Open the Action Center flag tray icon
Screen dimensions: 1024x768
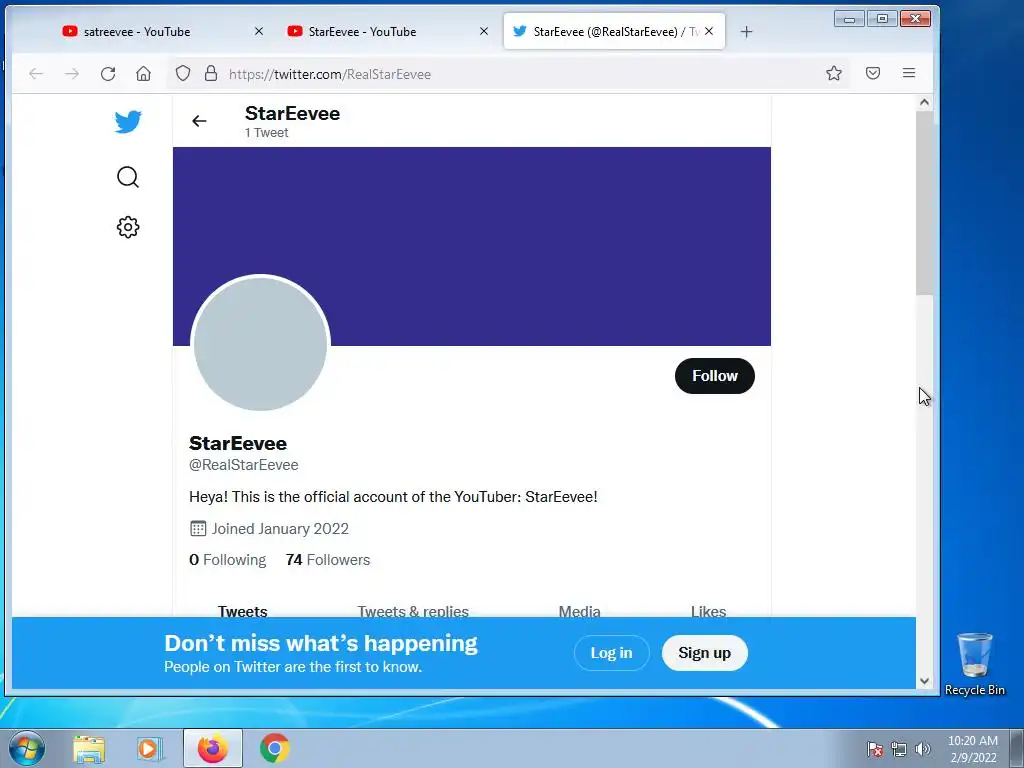874,749
